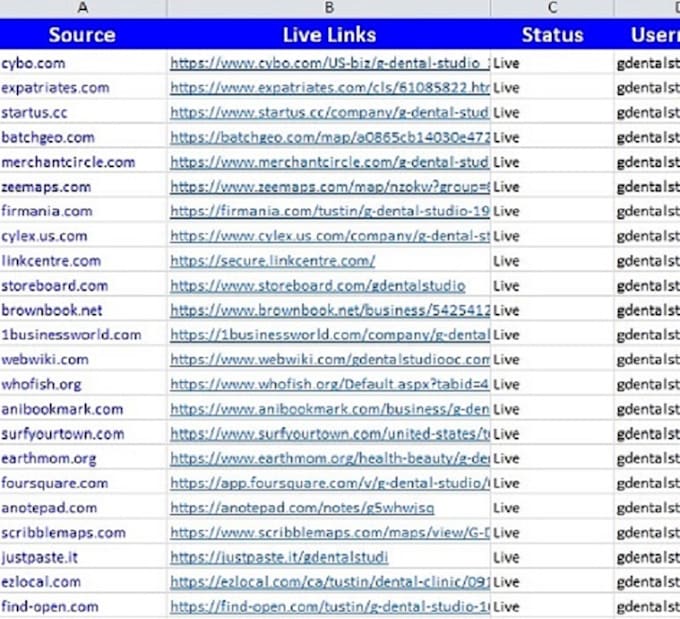The width and height of the screenshot is (680, 619).
Task: Open the anotepad.com notes link
Action: pos(302,508)
